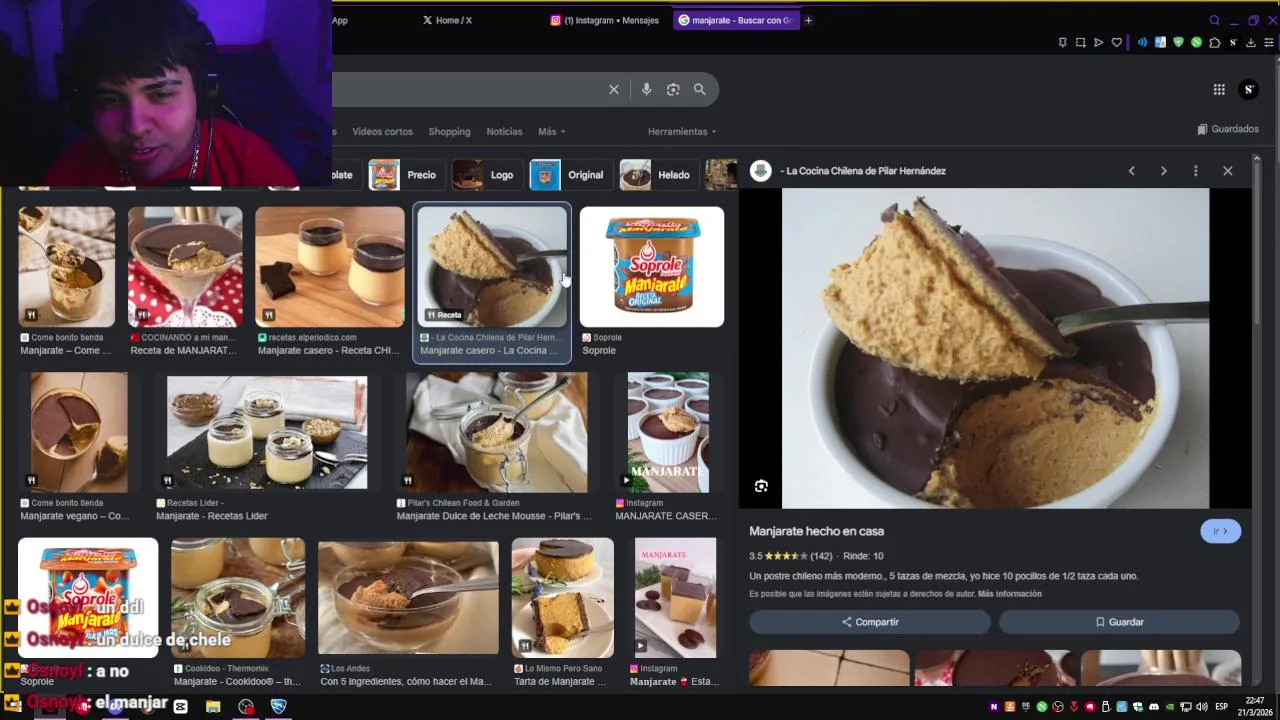Viewport: 1280px width, 720px height.
Task: Start voice search with the microphone icon
Action: click(646, 89)
